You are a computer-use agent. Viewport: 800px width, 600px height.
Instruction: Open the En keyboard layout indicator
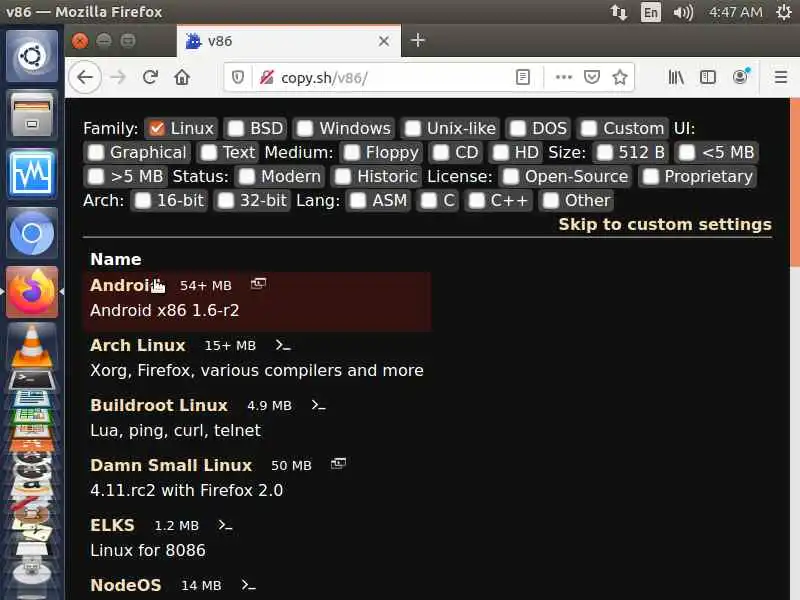tap(651, 12)
